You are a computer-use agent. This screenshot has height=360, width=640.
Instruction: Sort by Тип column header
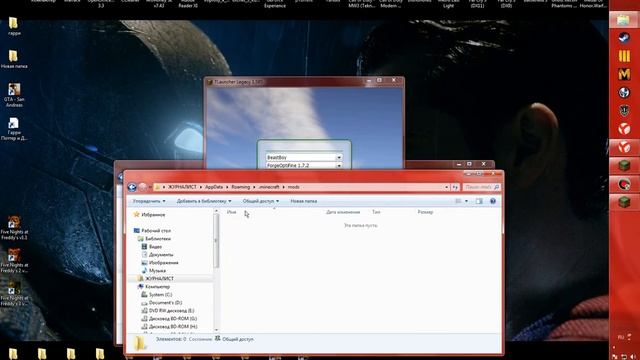click(376, 212)
